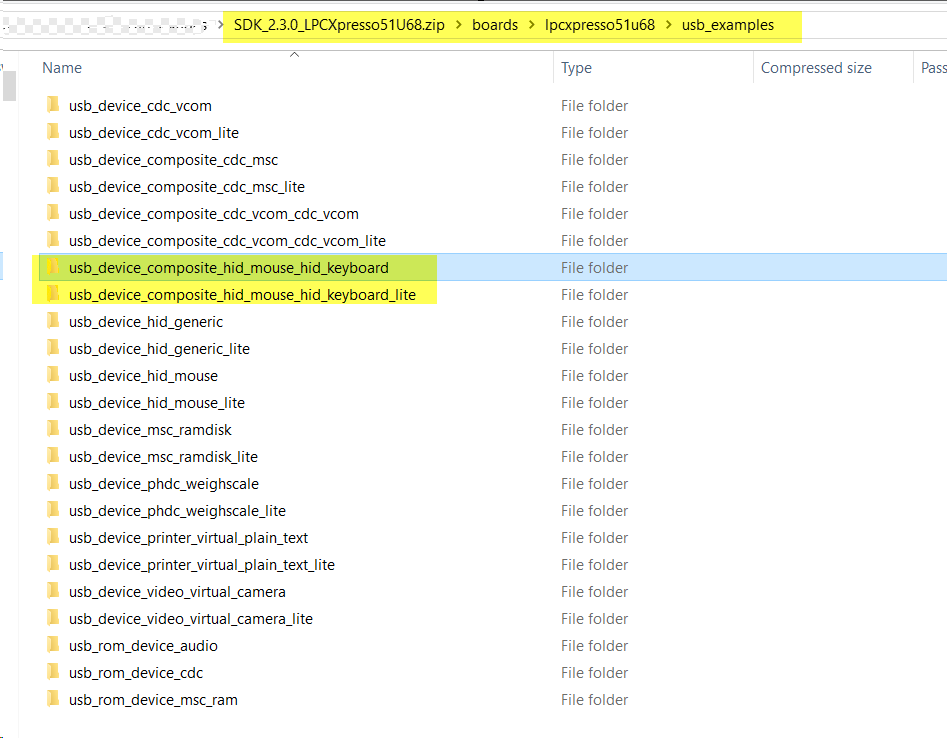Screen dimensions: 947x738
Task: Select usb_rom_device_msc_ram folder name
Action: pos(153,700)
